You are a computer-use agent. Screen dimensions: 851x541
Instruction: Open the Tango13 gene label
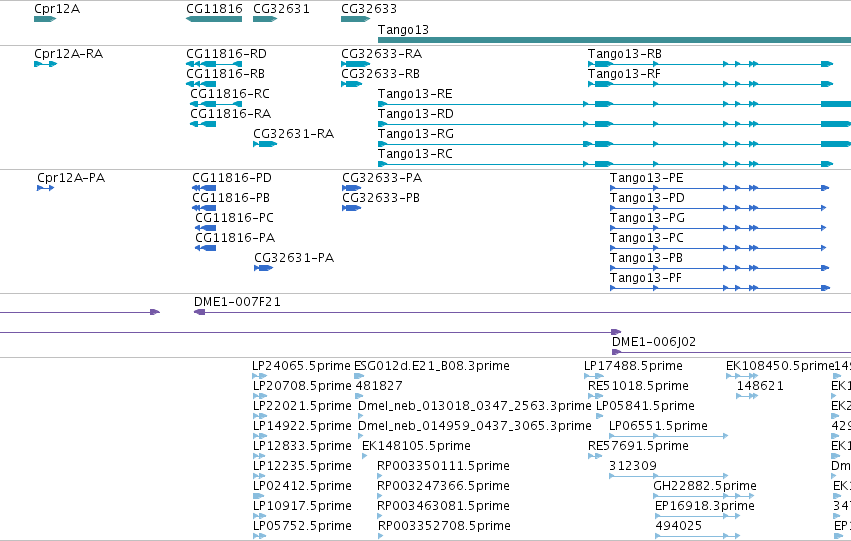tap(403, 30)
